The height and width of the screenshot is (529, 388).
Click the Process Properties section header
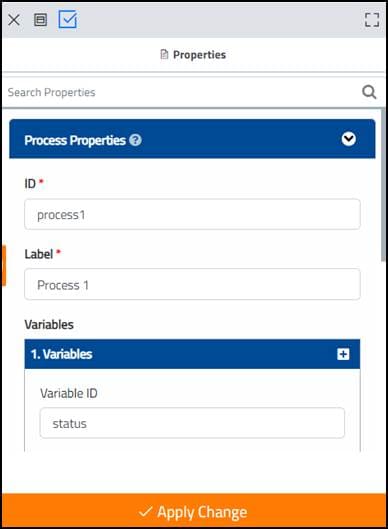click(x=192, y=139)
